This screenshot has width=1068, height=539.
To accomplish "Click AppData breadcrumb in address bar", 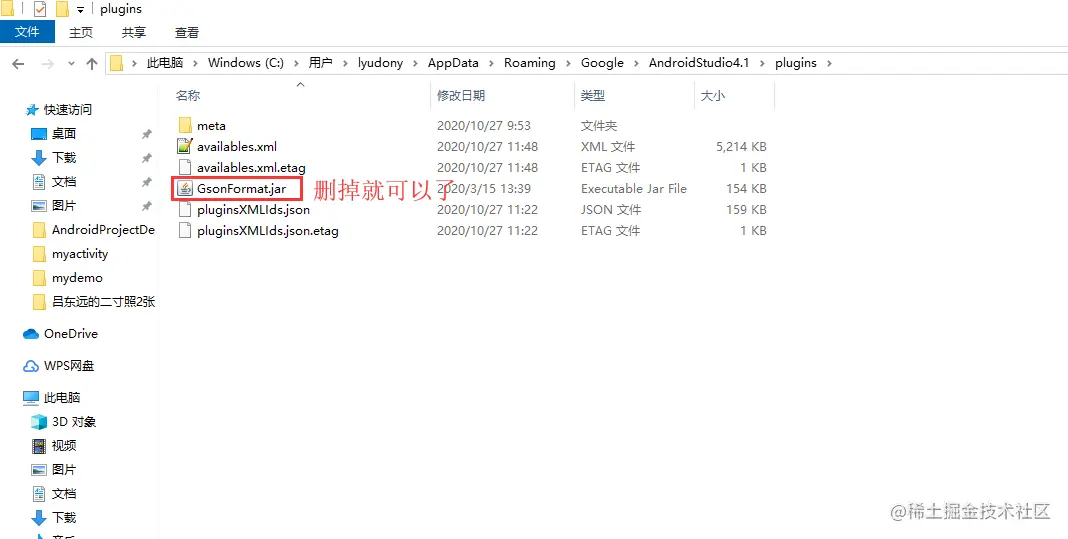I will pyautogui.click(x=453, y=63).
